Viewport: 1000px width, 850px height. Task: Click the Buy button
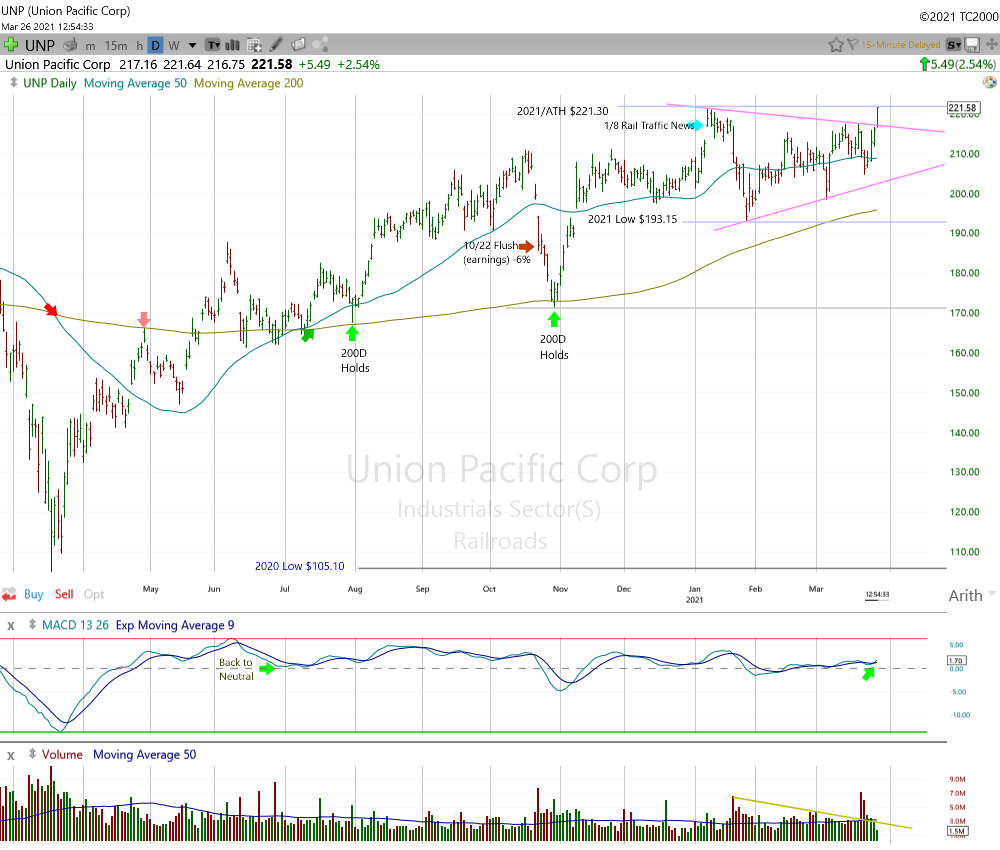click(x=34, y=594)
